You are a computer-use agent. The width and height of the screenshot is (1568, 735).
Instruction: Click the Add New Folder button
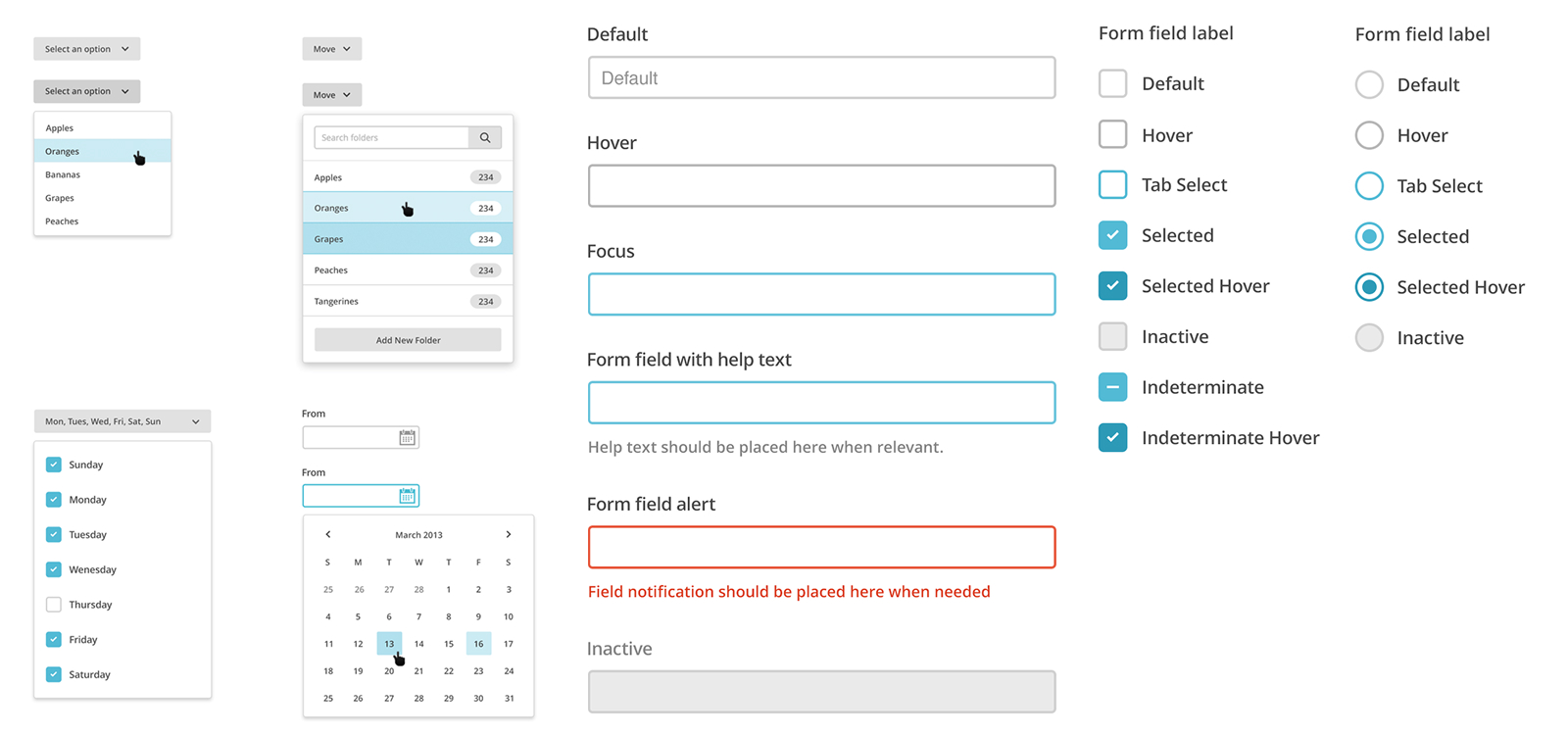point(408,340)
